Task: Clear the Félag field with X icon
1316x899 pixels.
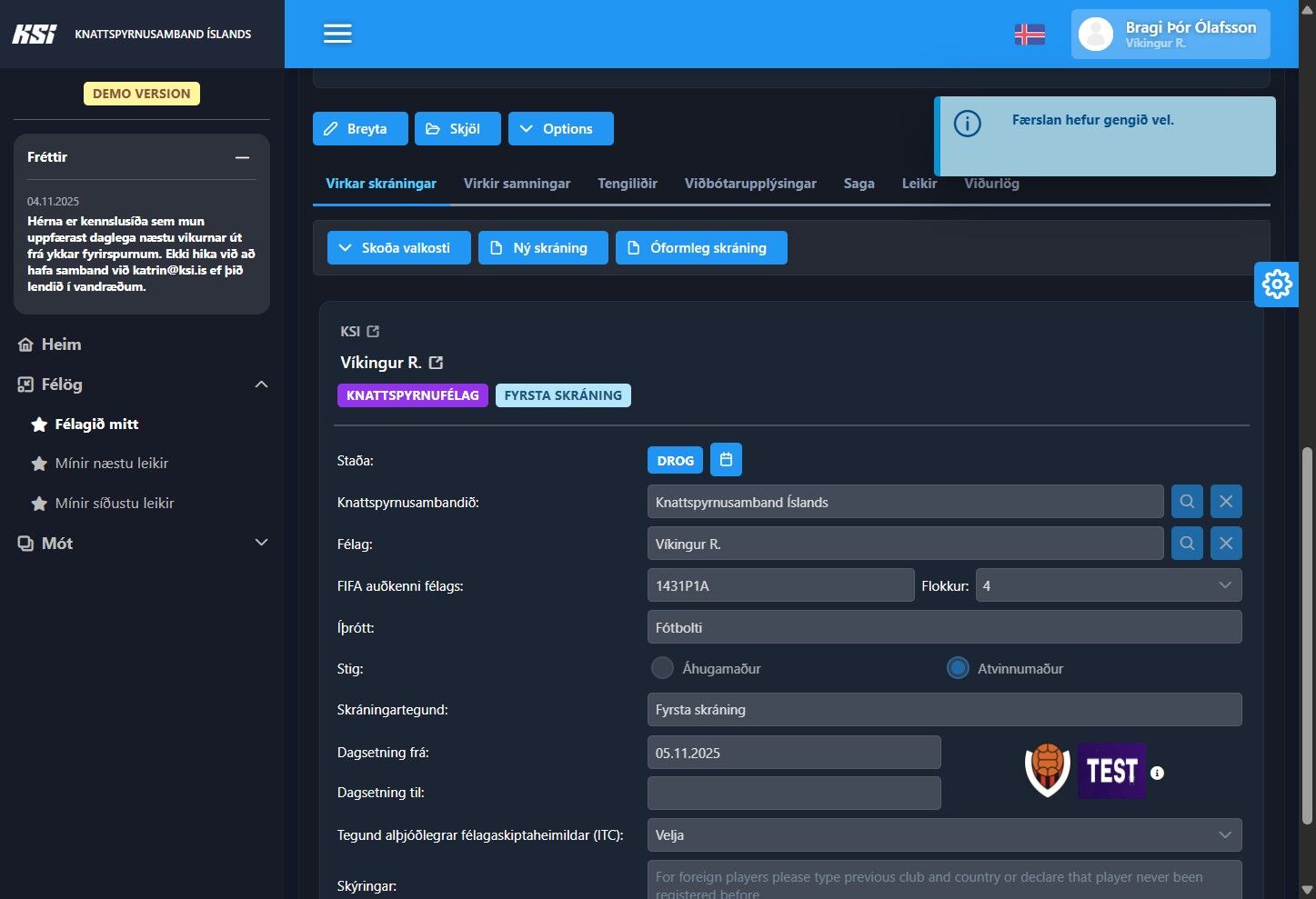Action: click(x=1226, y=544)
